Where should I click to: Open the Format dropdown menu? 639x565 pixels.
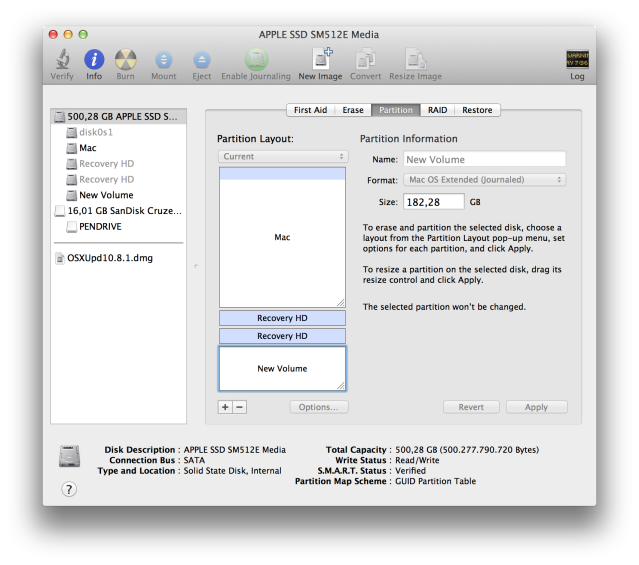[x=485, y=180]
